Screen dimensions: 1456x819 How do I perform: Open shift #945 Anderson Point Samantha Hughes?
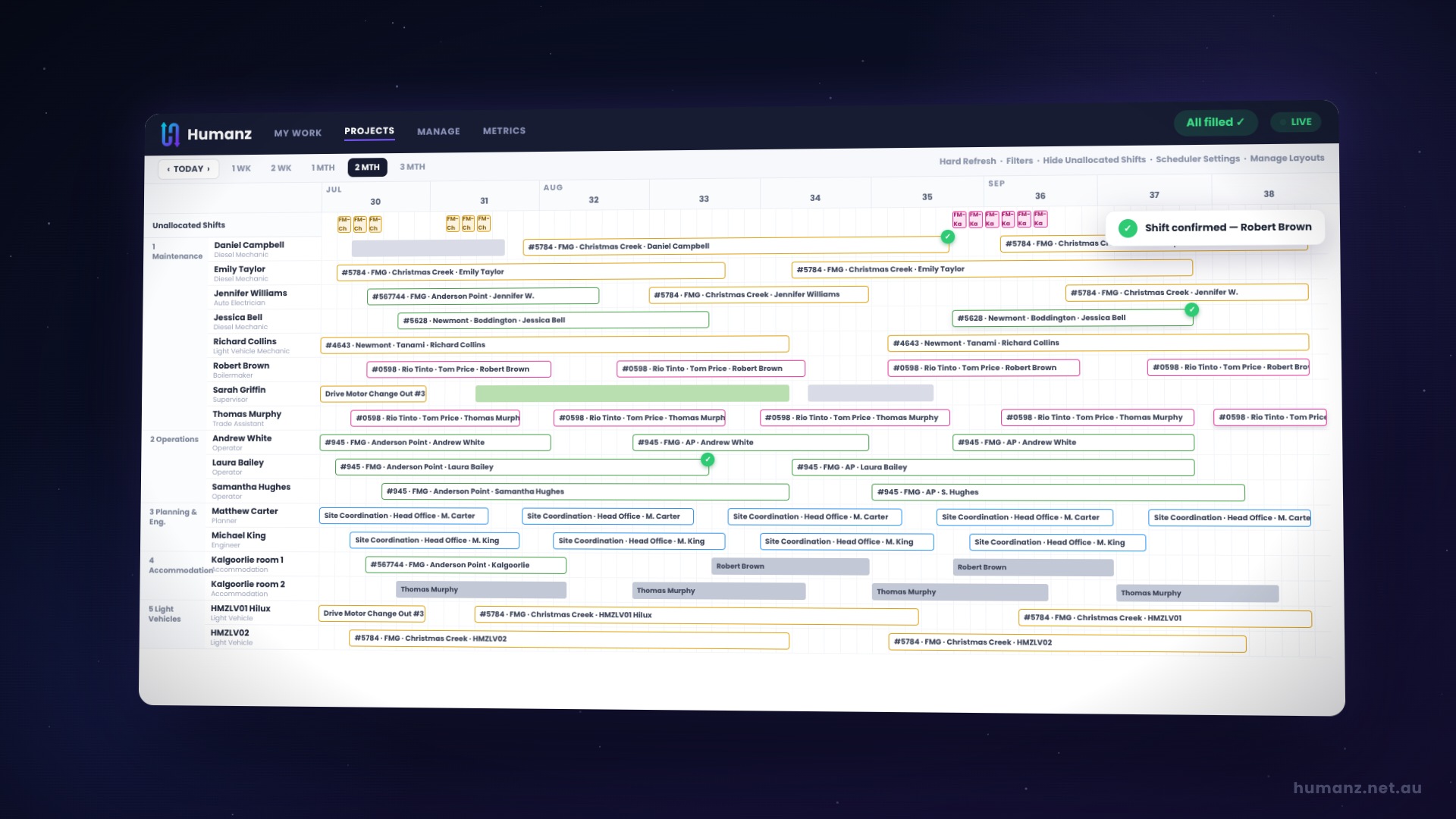pyautogui.click(x=585, y=491)
